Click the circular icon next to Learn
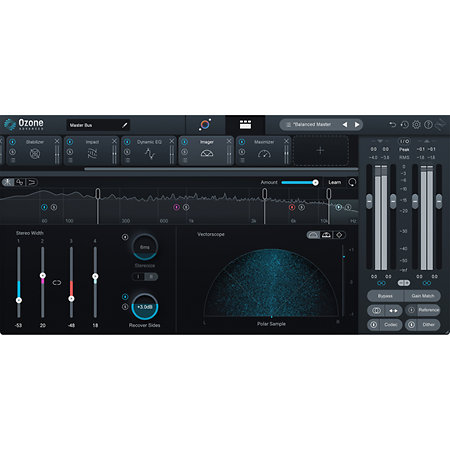450x450 pixels. pos(352,182)
